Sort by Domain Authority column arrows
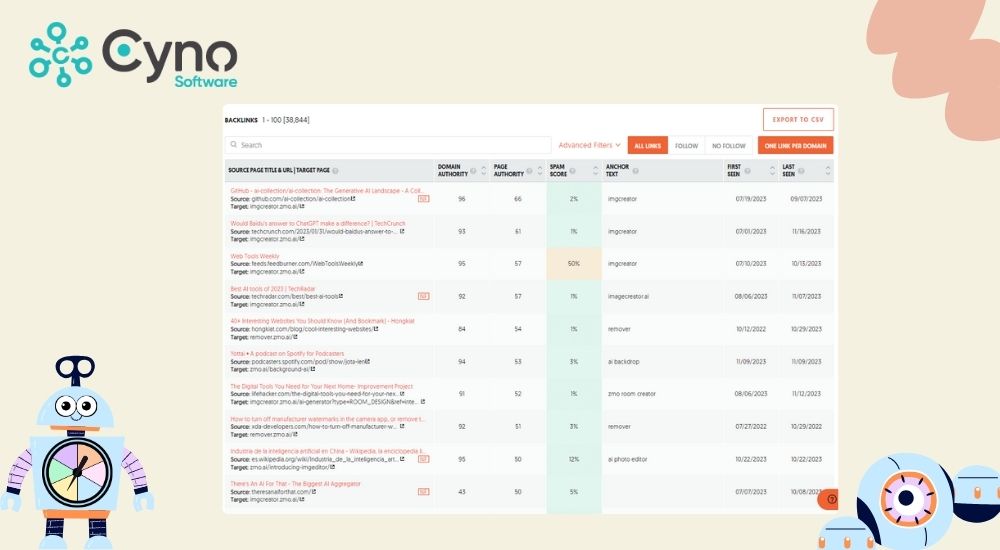This screenshot has width=1000, height=550. (484, 170)
